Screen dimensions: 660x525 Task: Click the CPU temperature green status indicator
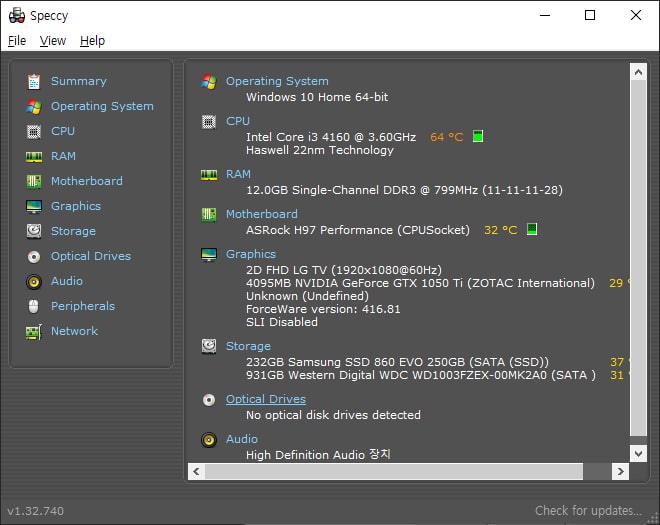coord(478,136)
